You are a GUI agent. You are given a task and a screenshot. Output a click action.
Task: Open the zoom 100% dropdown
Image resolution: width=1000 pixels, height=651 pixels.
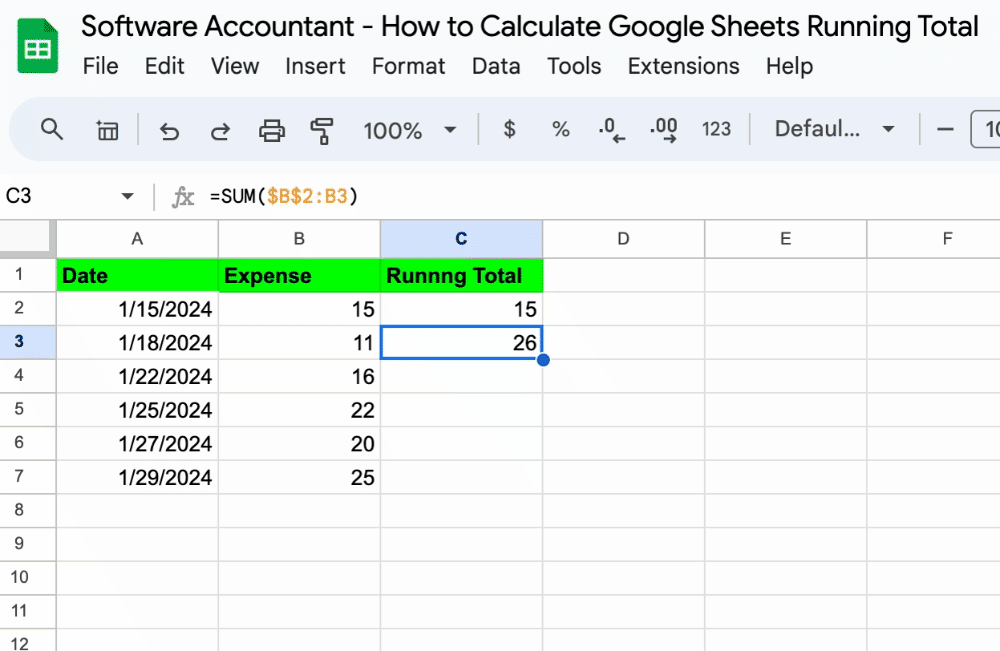tap(409, 130)
